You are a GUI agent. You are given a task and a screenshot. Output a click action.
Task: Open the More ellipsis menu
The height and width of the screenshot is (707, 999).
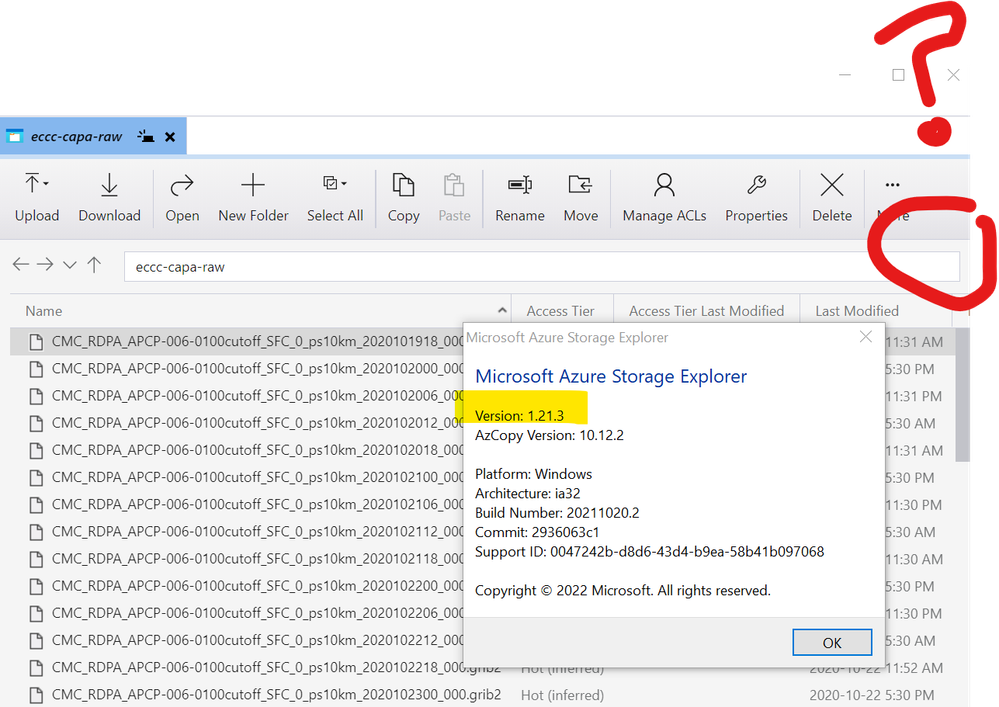pos(893,198)
